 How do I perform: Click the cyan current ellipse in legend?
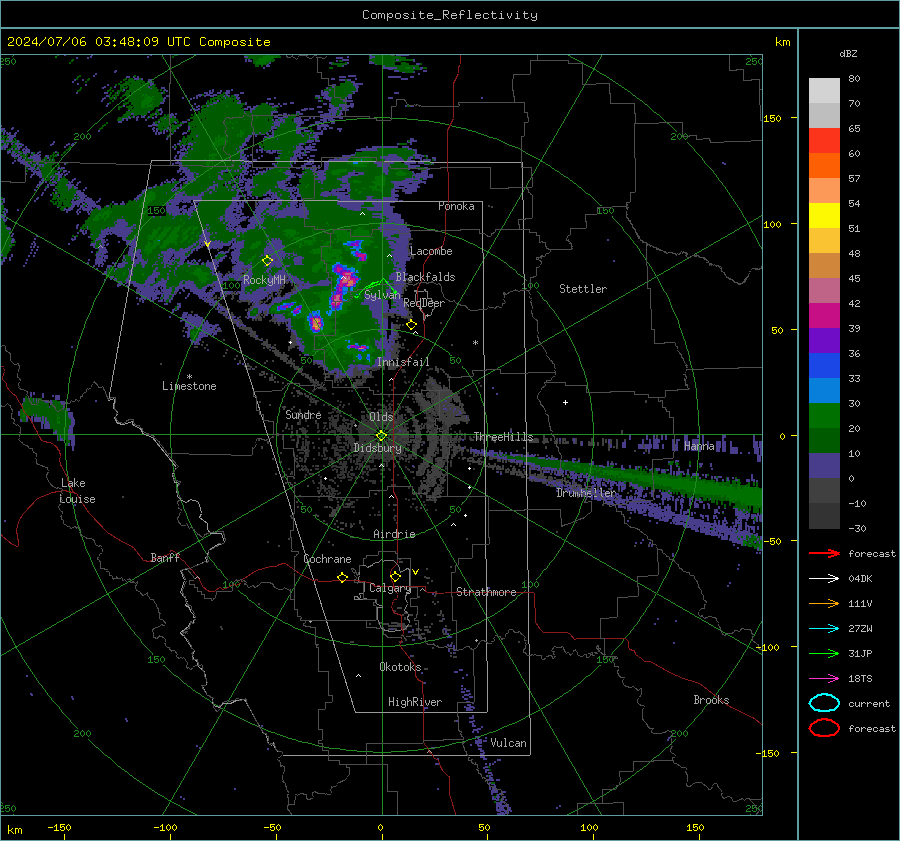tap(824, 703)
